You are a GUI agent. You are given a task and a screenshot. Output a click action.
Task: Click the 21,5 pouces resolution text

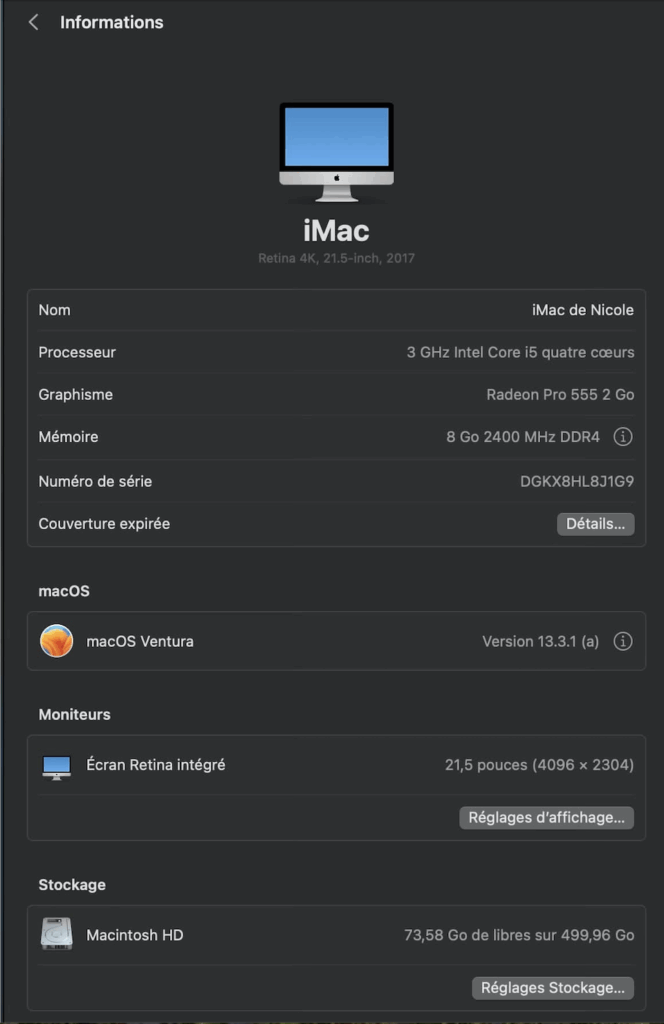[539, 765]
